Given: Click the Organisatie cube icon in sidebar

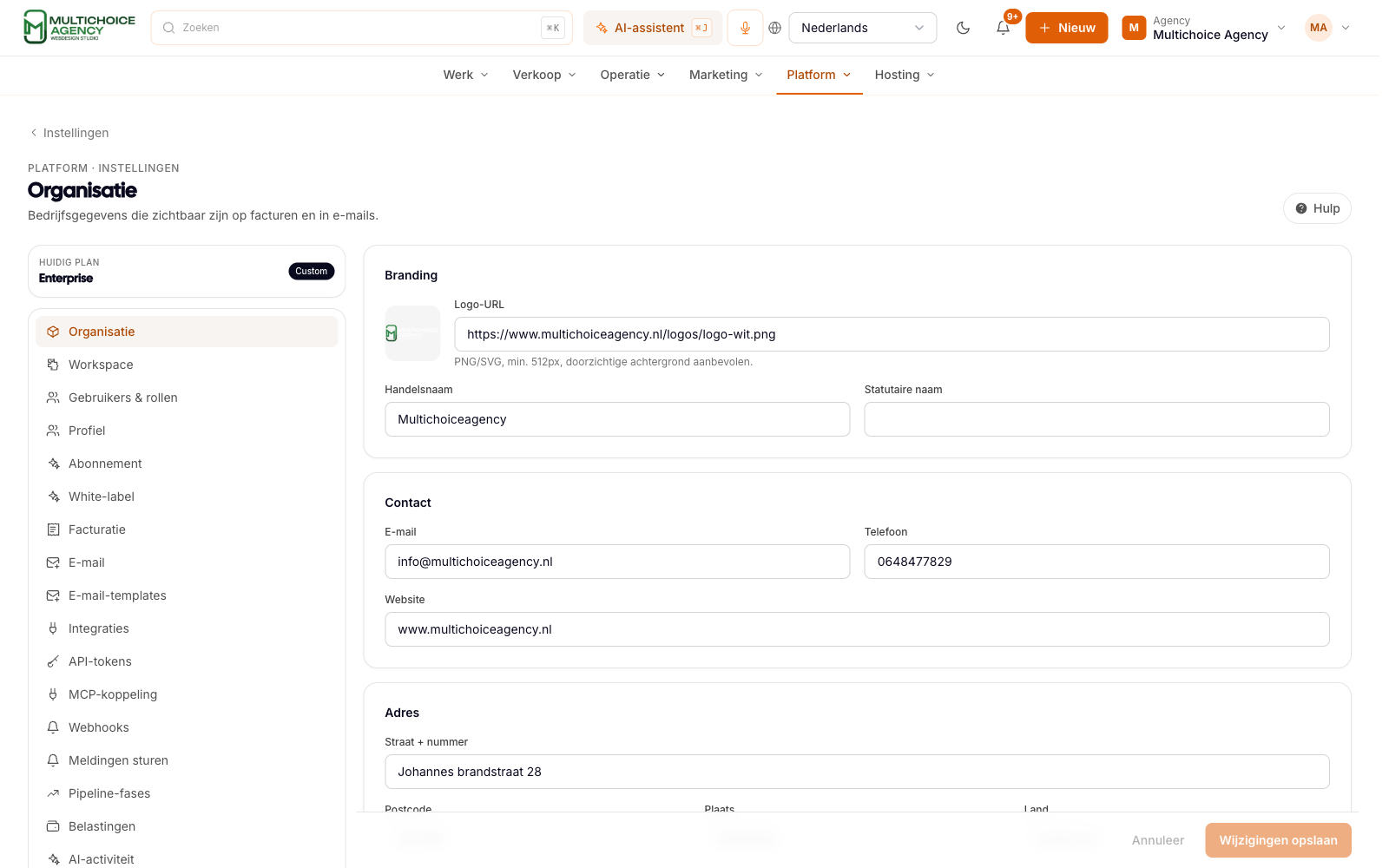Looking at the screenshot, I should click(53, 332).
